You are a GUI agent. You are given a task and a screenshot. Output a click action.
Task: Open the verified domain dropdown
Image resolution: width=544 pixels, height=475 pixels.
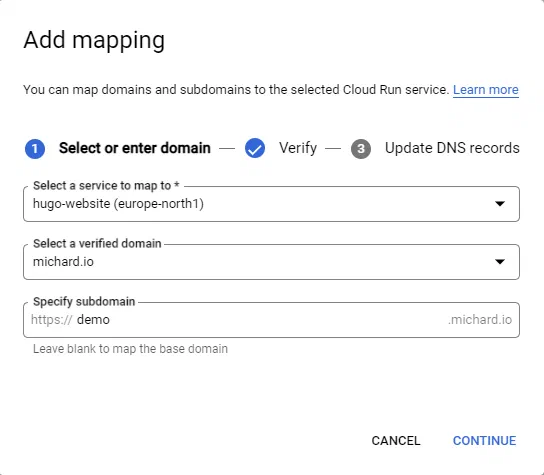pos(271,262)
